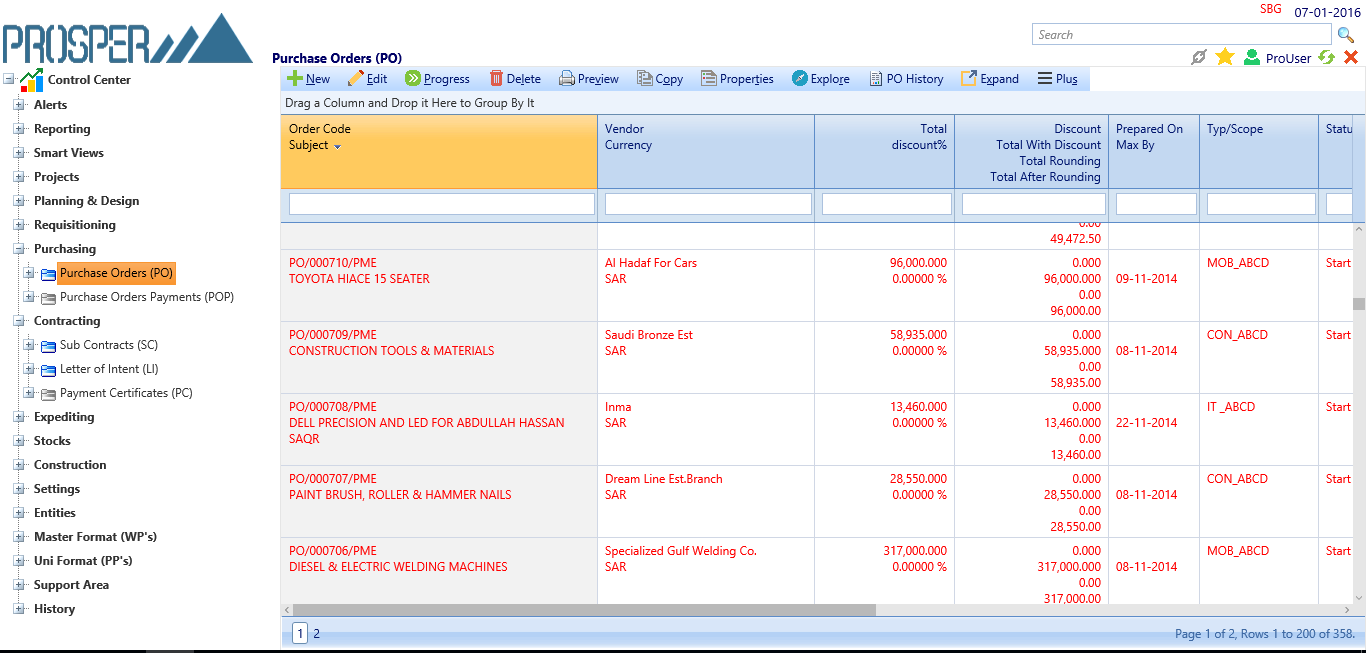Expand the Smart Views tree node
Image resolution: width=1366 pixels, height=653 pixels.
[19, 153]
